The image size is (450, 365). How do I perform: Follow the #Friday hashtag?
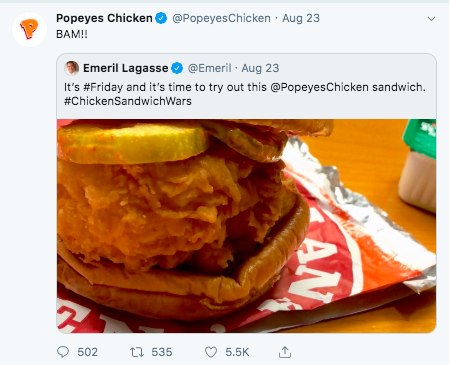103,87
